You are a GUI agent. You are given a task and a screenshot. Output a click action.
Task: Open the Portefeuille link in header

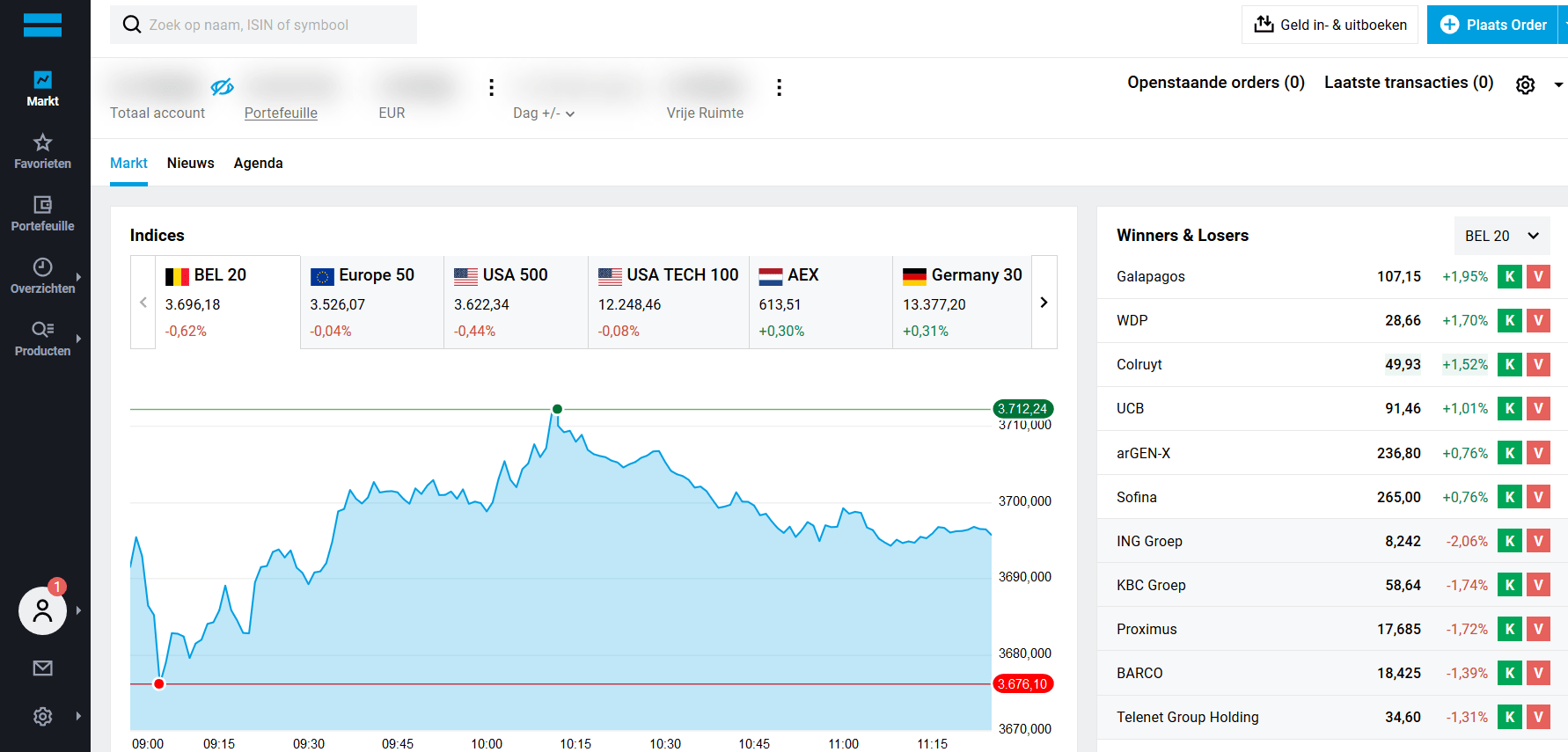click(x=281, y=113)
